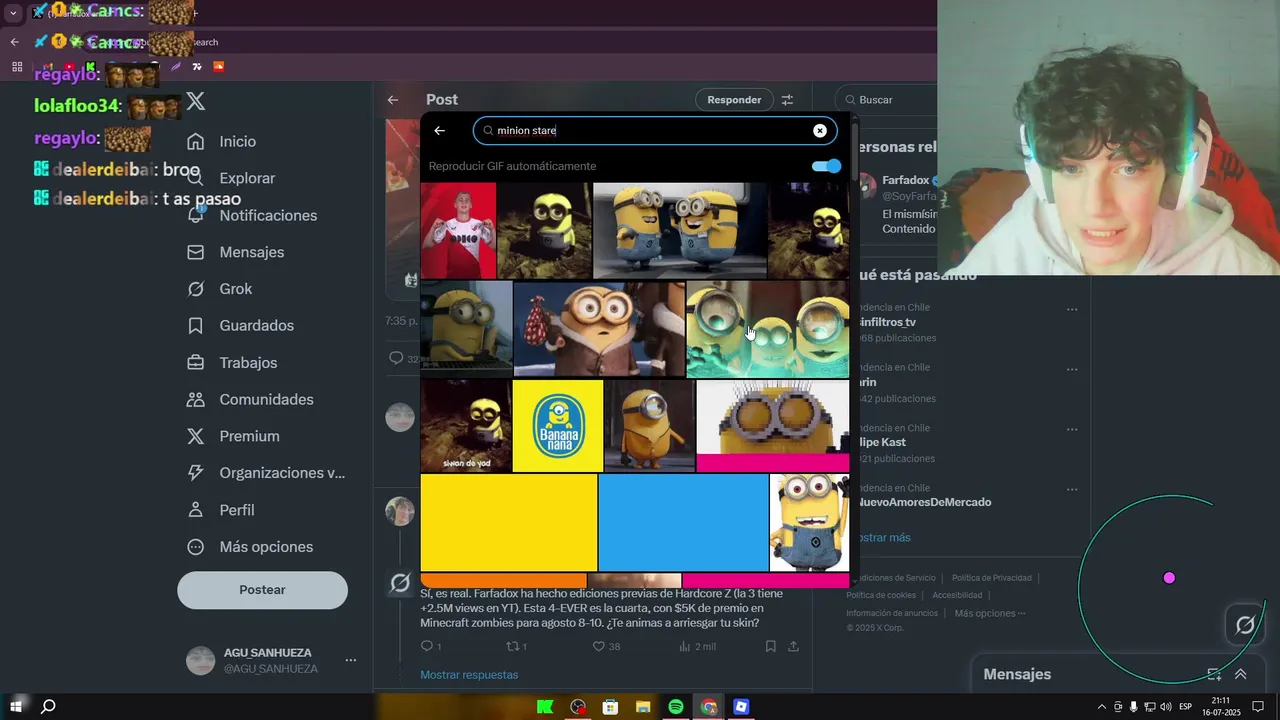Open the NuevoAmoresDeMercado trend

click(x=924, y=502)
